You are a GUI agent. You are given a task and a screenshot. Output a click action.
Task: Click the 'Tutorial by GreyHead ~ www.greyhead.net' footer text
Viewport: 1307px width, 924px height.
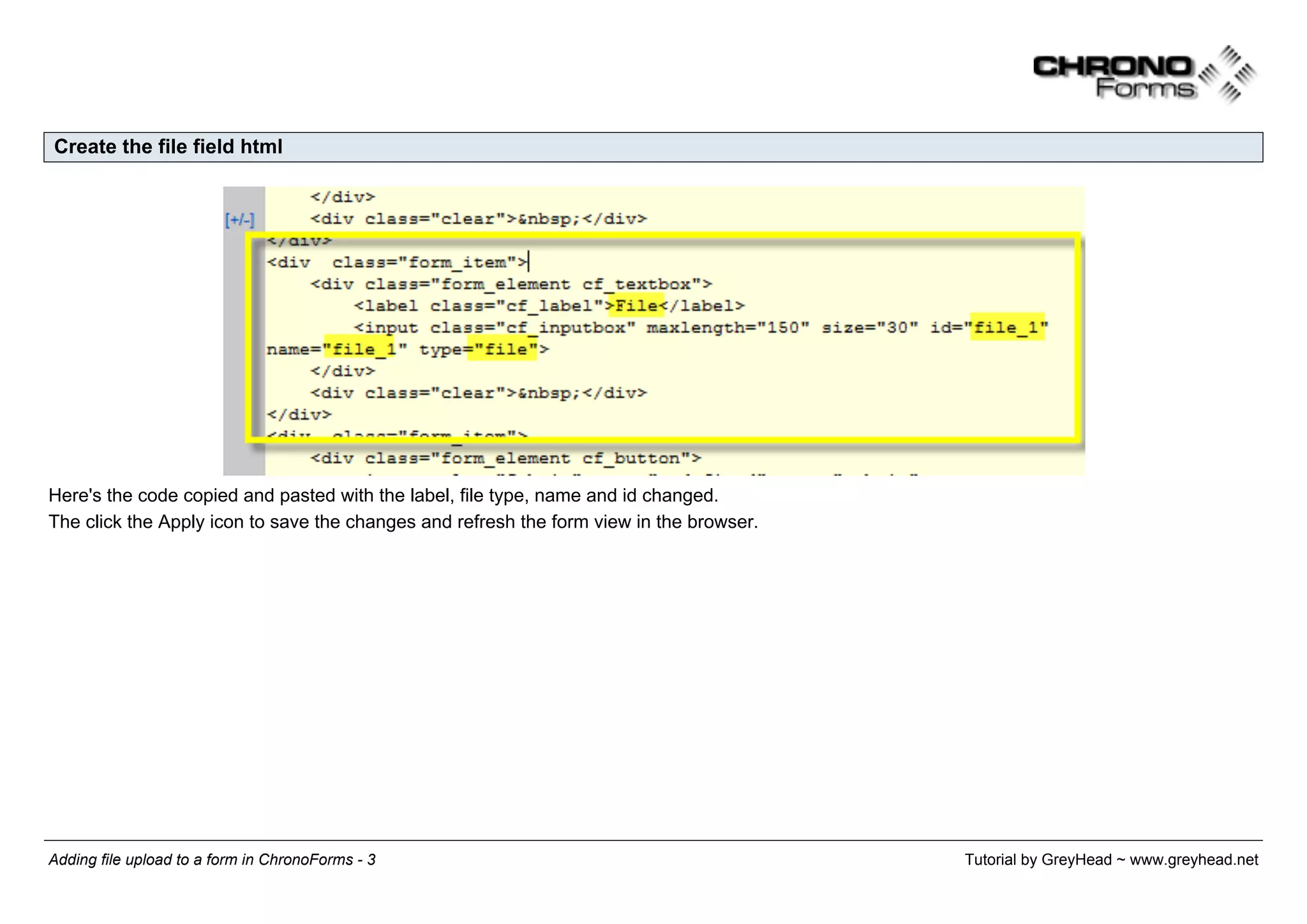[1111, 860]
